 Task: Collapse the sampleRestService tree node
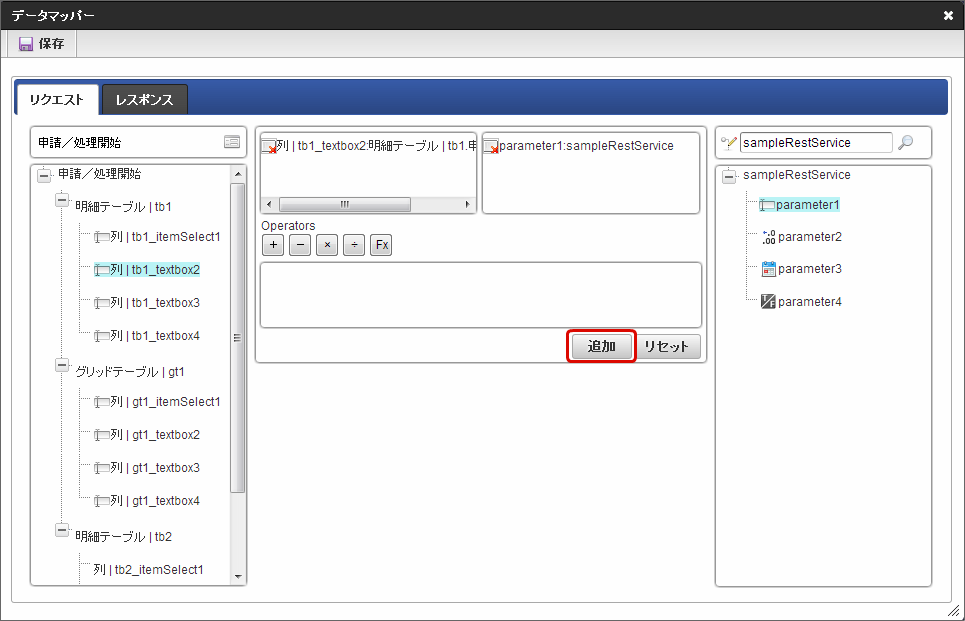click(729, 176)
